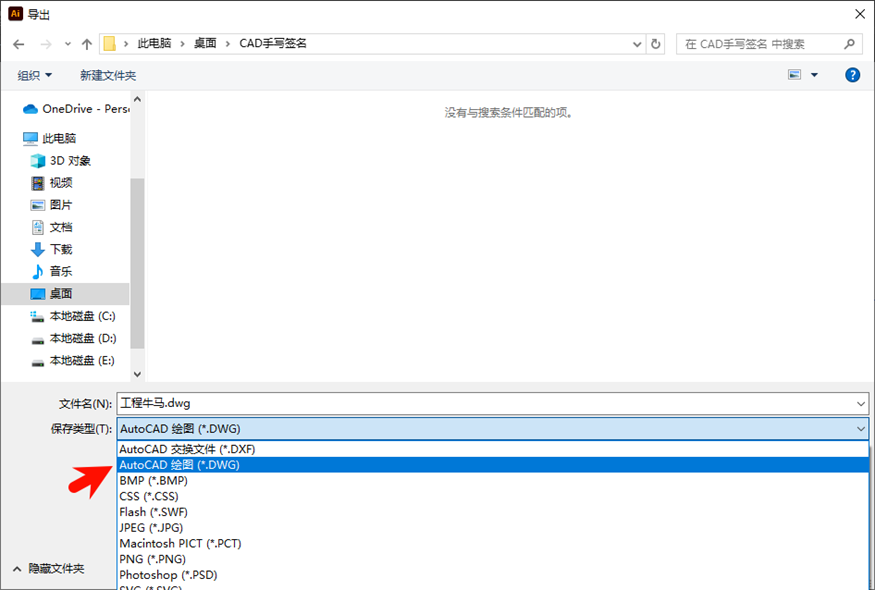Click 新建文件夹 button
This screenshot has width=875, height=590.
pos(108,75)
